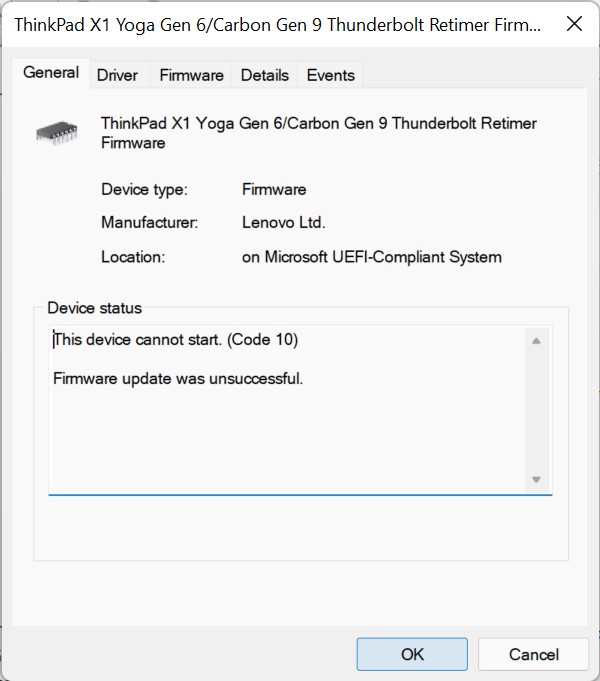The width and height of the screenshot is (600, 681).
Task: Click the dialog title bar text
Action: [278, 24]
